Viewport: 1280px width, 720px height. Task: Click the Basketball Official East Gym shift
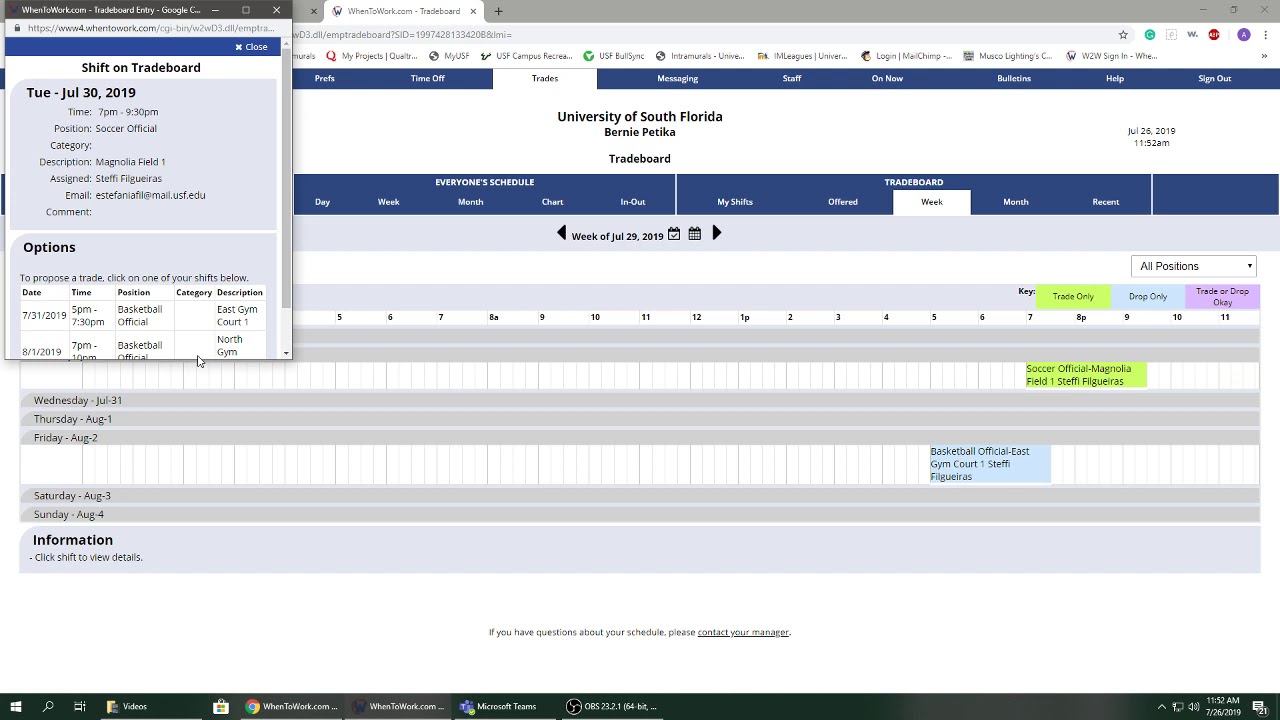coord(990,464)
